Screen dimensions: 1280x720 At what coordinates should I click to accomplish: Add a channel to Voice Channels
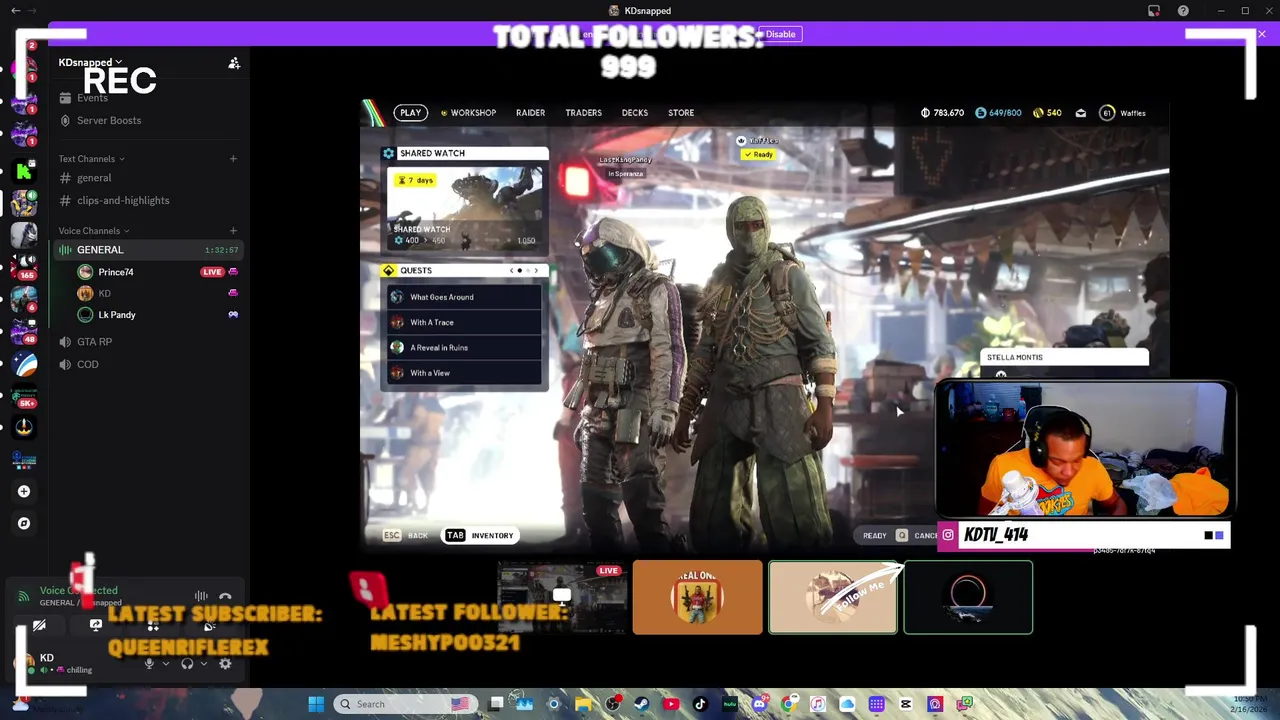(x=233, y=230)
